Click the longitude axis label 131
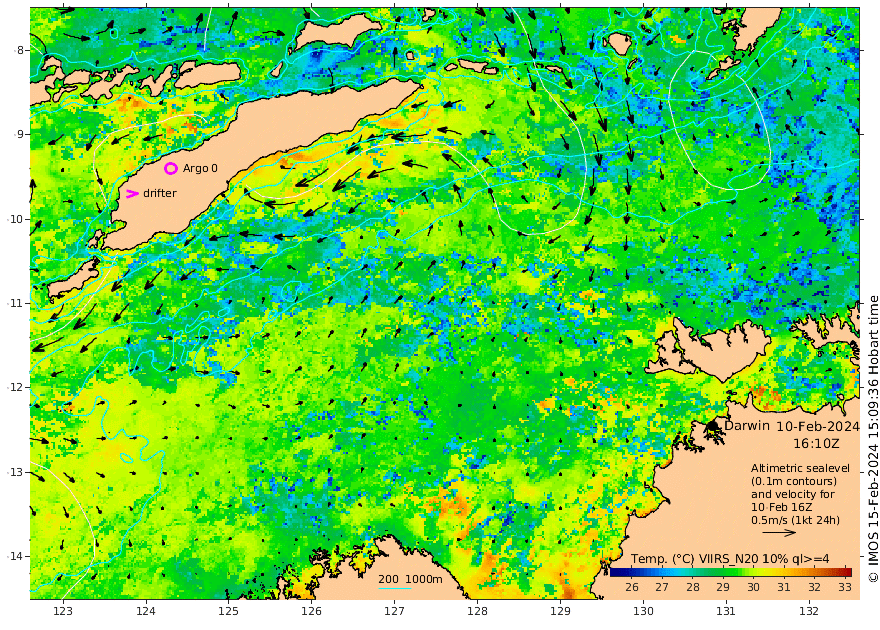 point(726,611)
